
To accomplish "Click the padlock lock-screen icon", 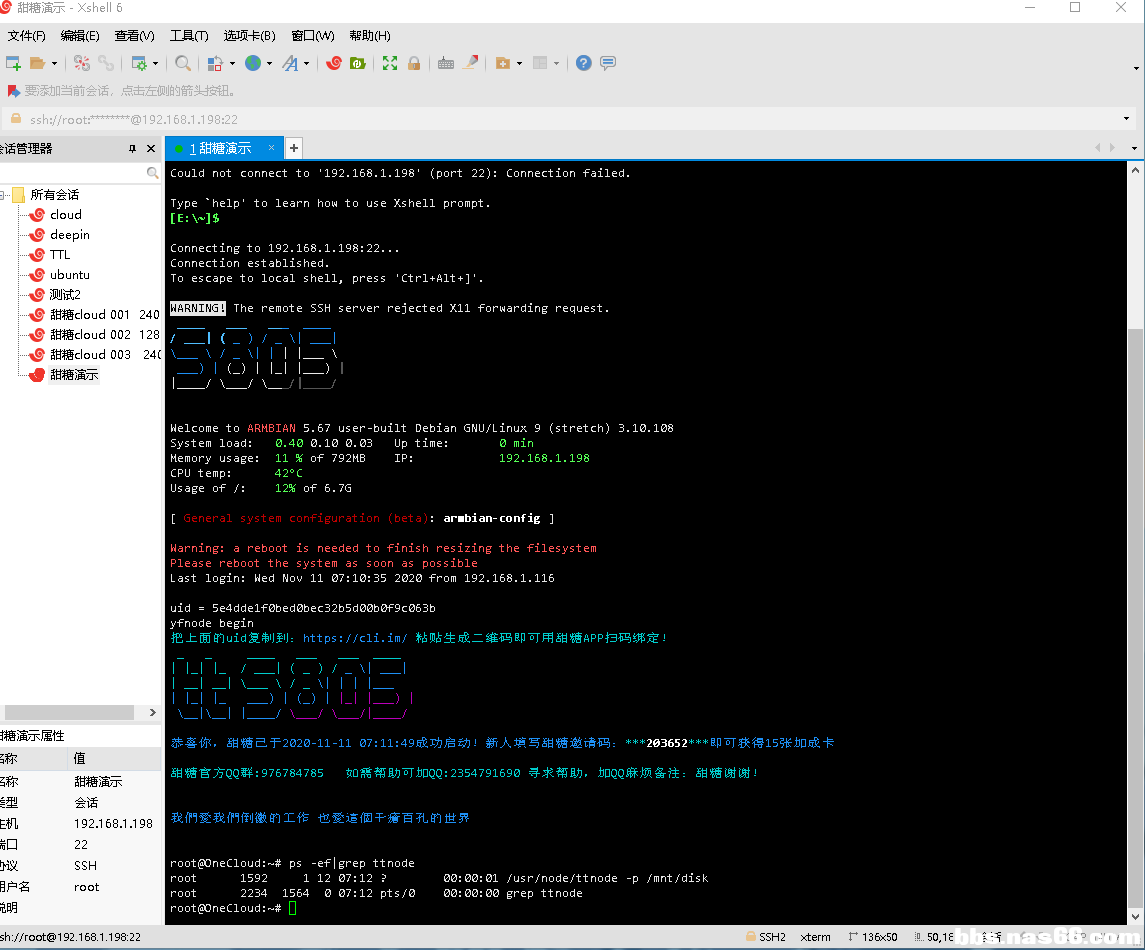I will [414, 63].
